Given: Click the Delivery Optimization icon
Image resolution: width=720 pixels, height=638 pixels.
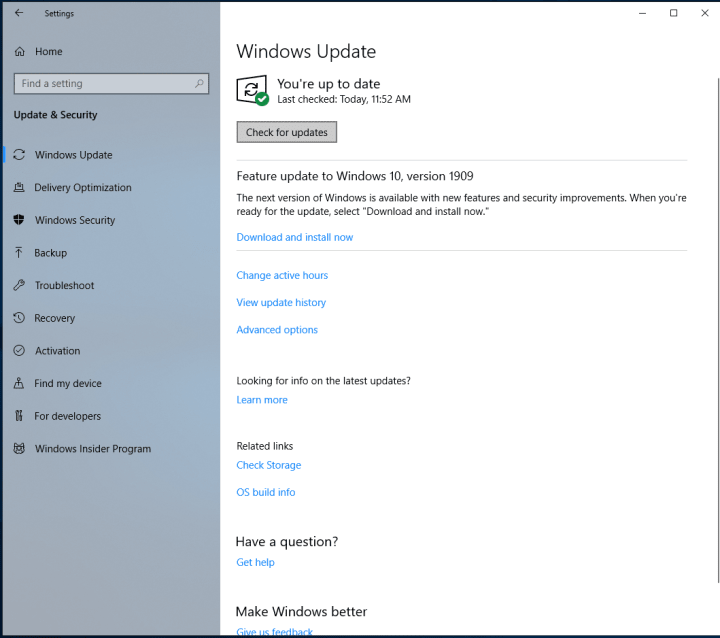Looking at the screenshot, I should click(19, 187).
